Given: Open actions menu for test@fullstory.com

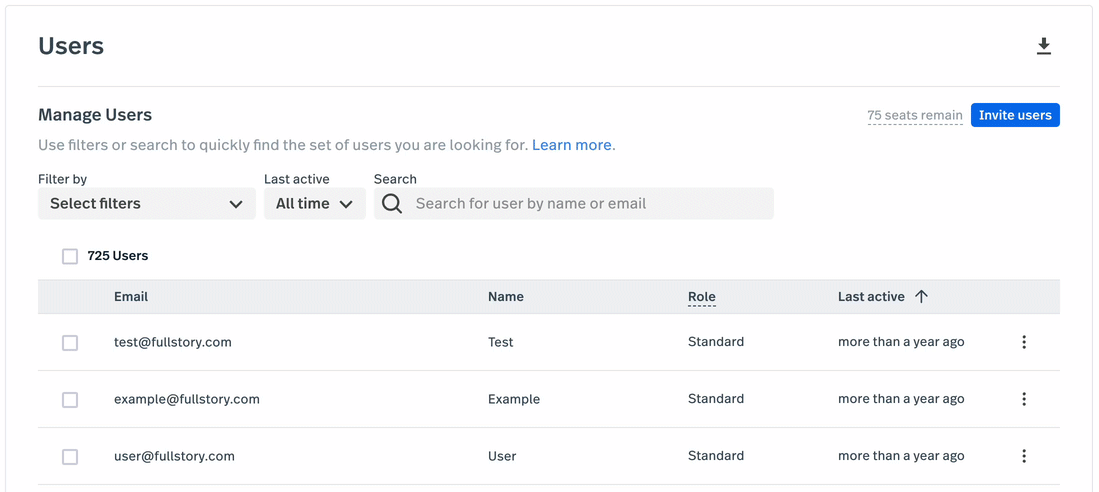Looking at the screenshot, I should coord(1024,342).
